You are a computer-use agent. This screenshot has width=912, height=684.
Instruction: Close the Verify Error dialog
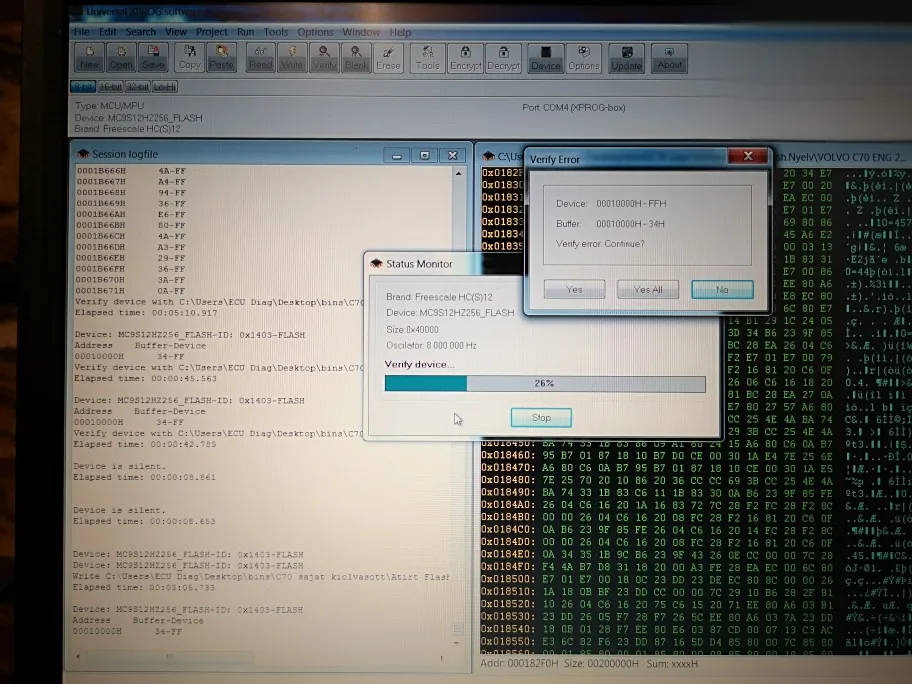pos(748,156)
